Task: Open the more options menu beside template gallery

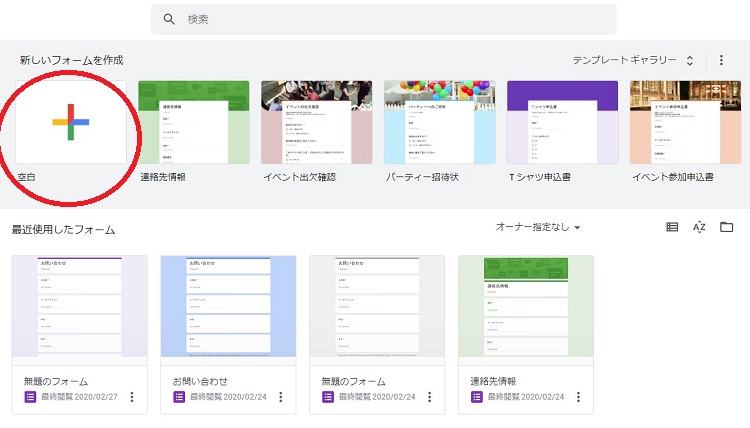Action: point(721,60)
